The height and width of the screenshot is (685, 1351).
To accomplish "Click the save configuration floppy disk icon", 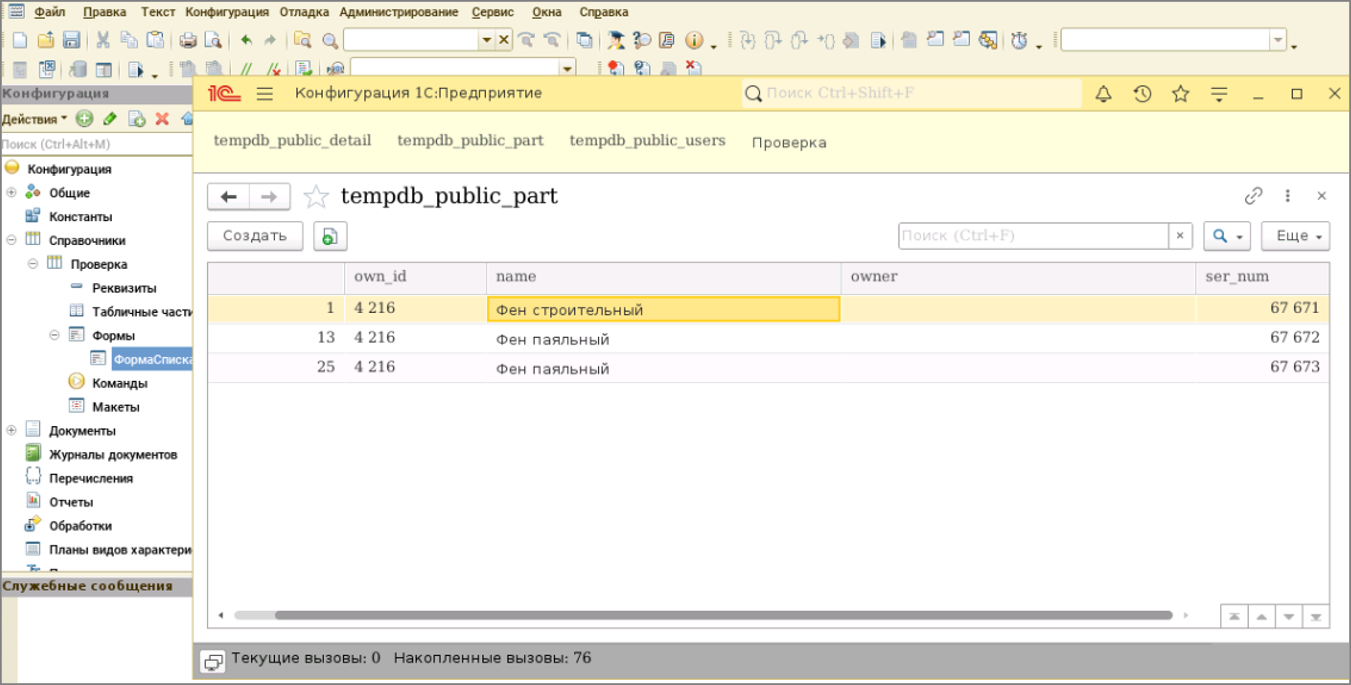I will pyautogui.click(x=71, y=40).
